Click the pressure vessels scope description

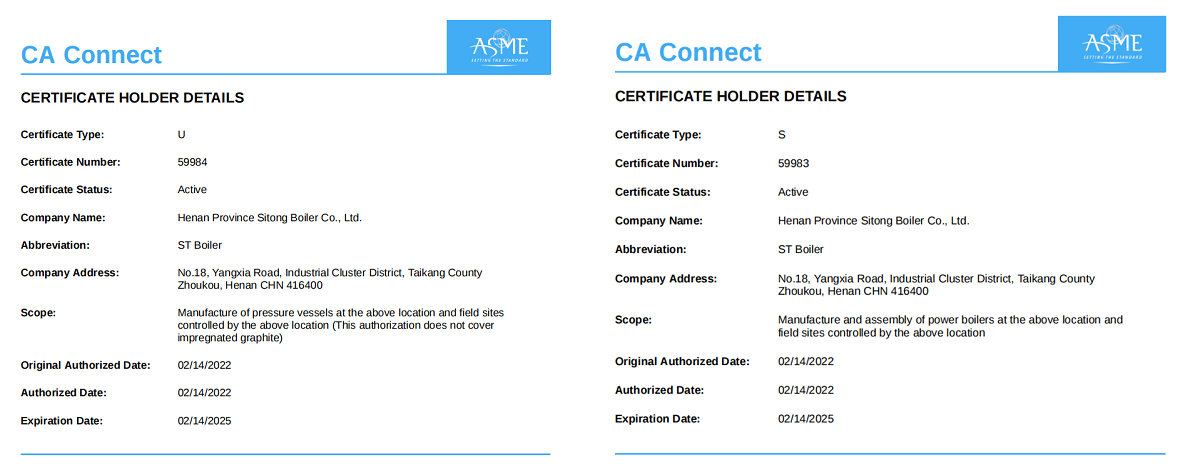[340, 325]
